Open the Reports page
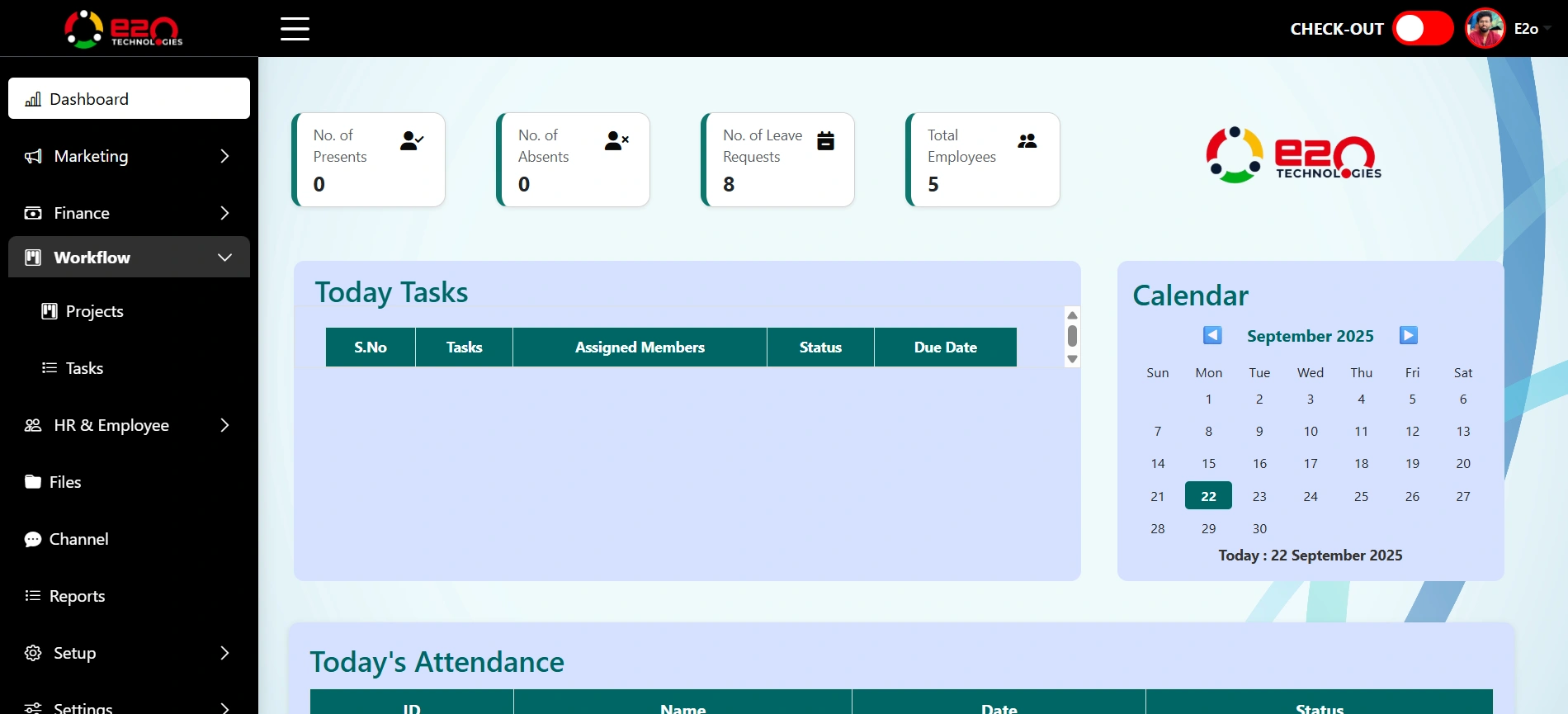This screenshot has width=1568, height=714. tap(77, 596)
